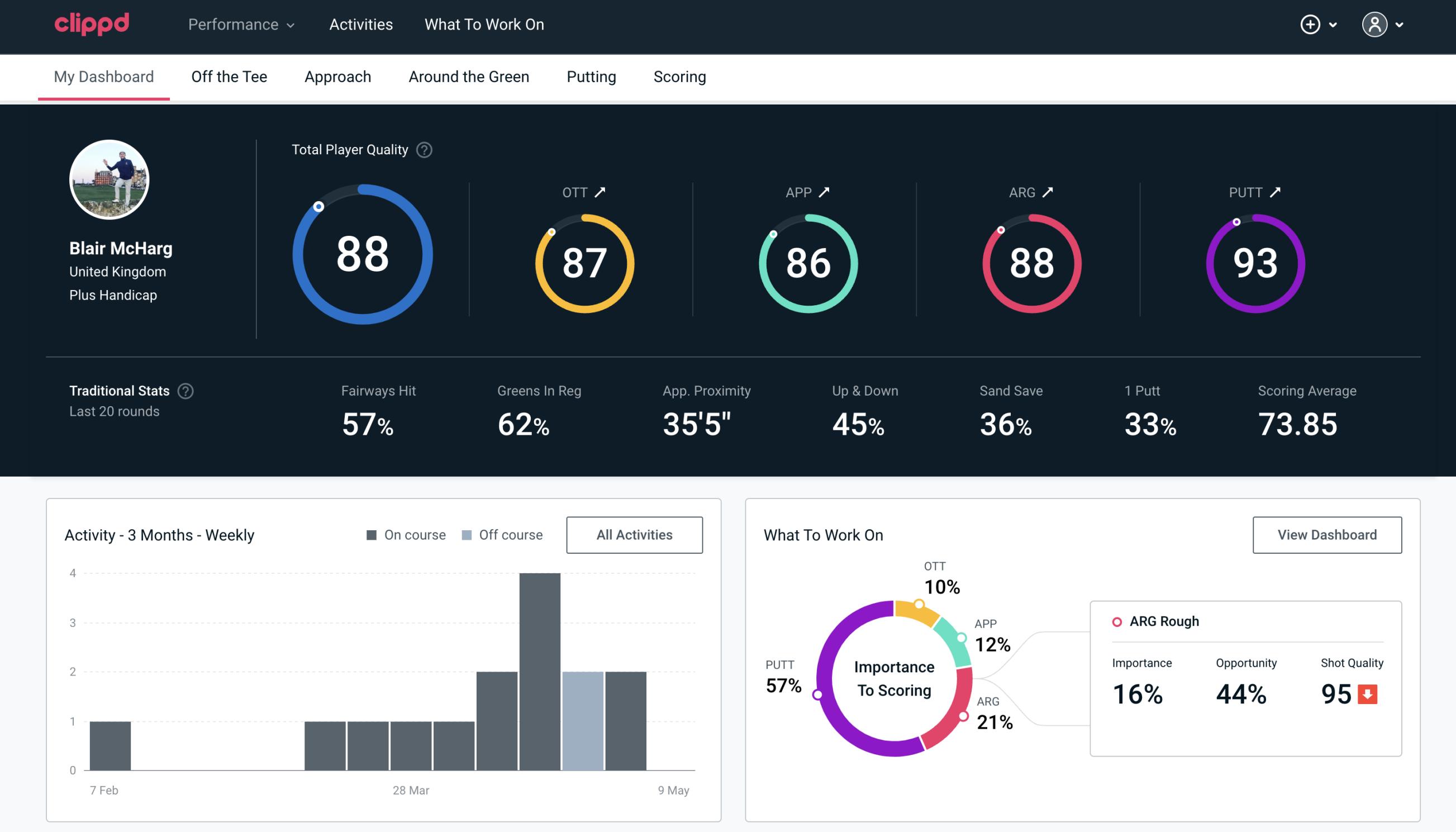1456x832 pixels.
Task: Click the OTT performance score circle
Action: pyautogui.click(x=582, y=261)
